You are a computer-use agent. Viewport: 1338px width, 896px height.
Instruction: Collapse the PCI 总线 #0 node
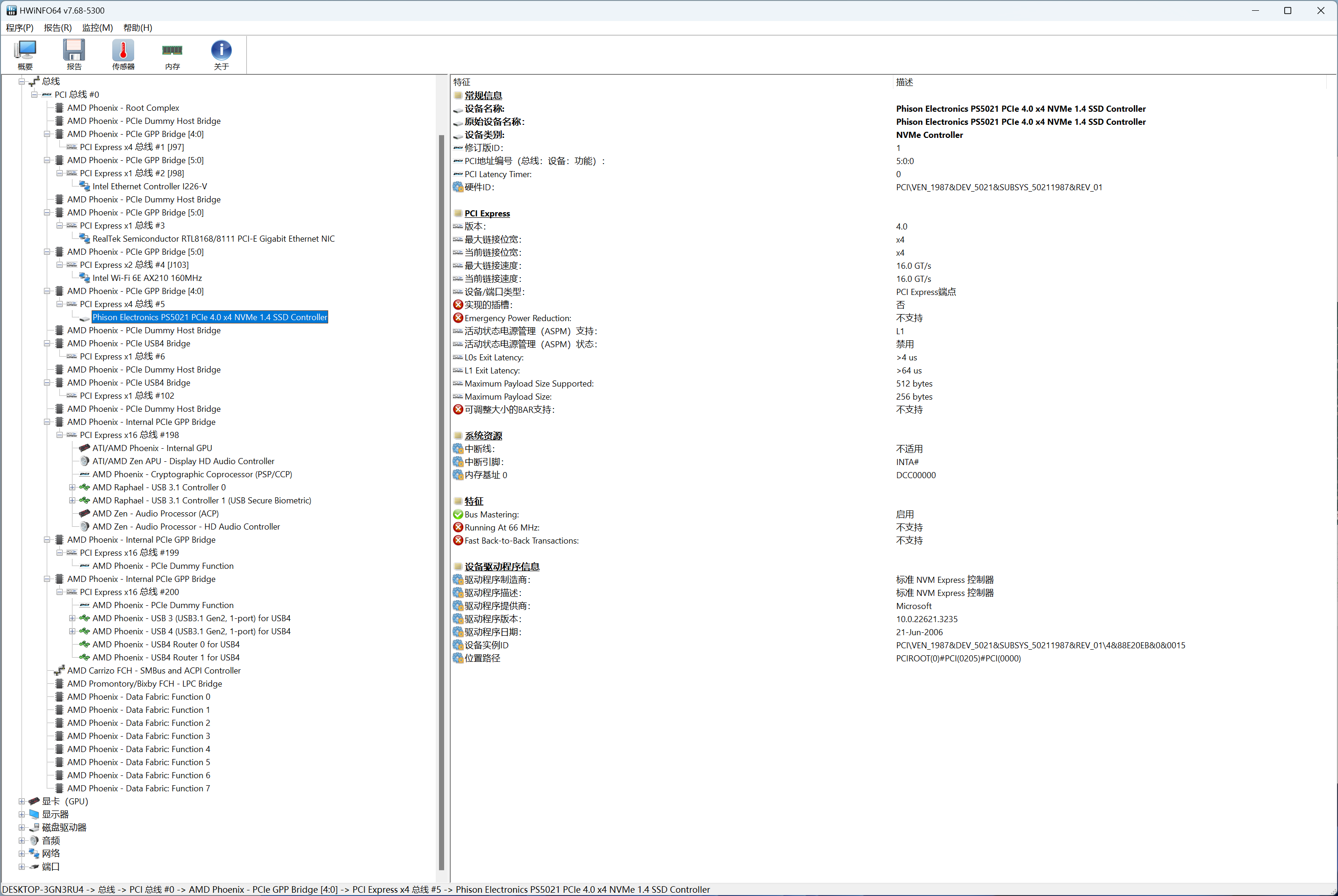pyautogui.click(x=34, y=95)
